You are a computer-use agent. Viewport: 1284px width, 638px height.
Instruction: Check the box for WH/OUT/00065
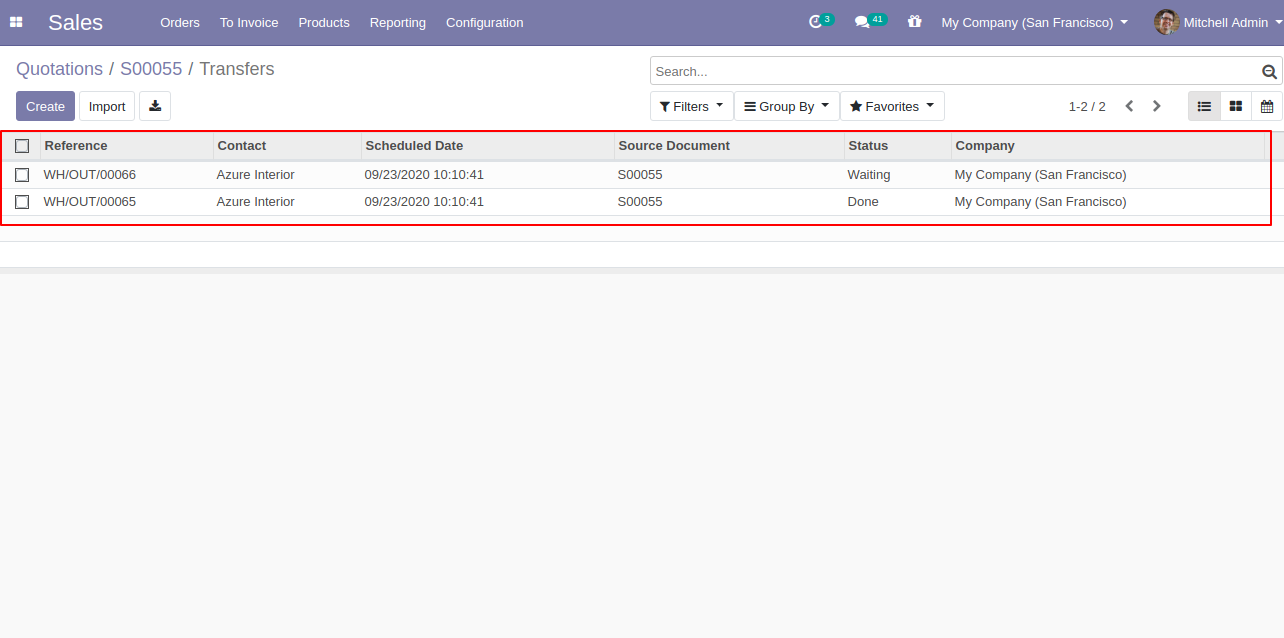click(x=22, y=202)
